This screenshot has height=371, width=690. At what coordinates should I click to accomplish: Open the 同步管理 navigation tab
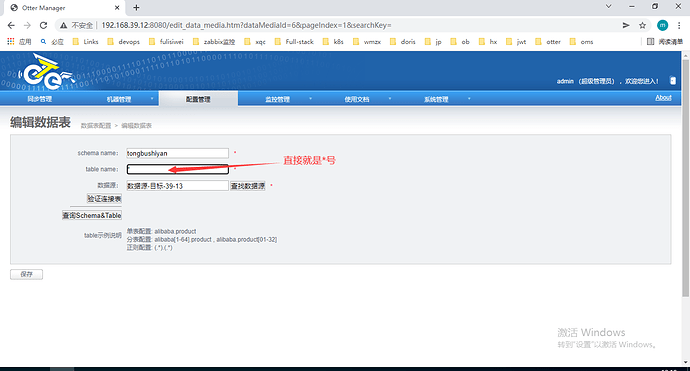coord(40,99)
